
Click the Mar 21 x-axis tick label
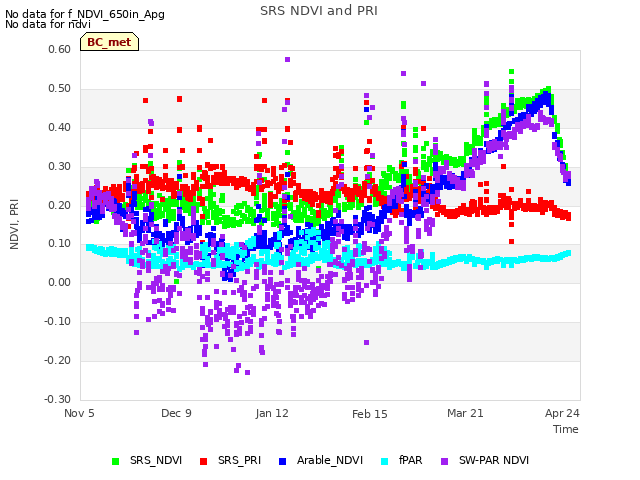(x=465, y=413)
